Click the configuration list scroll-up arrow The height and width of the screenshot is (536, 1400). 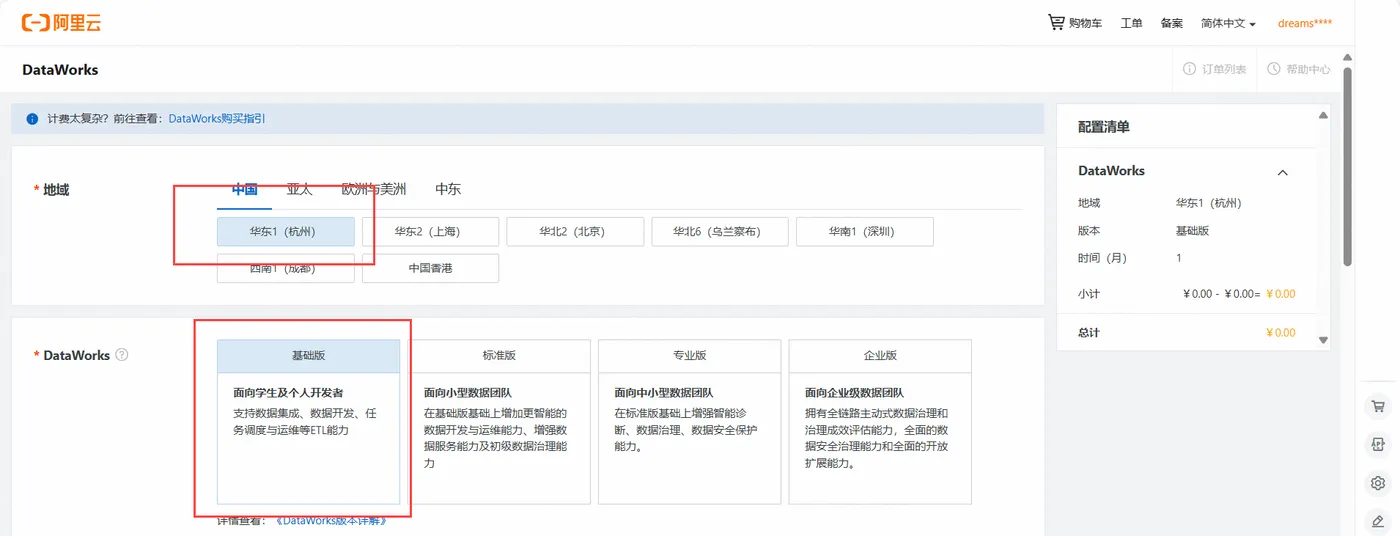click(x=1324, y=115)
